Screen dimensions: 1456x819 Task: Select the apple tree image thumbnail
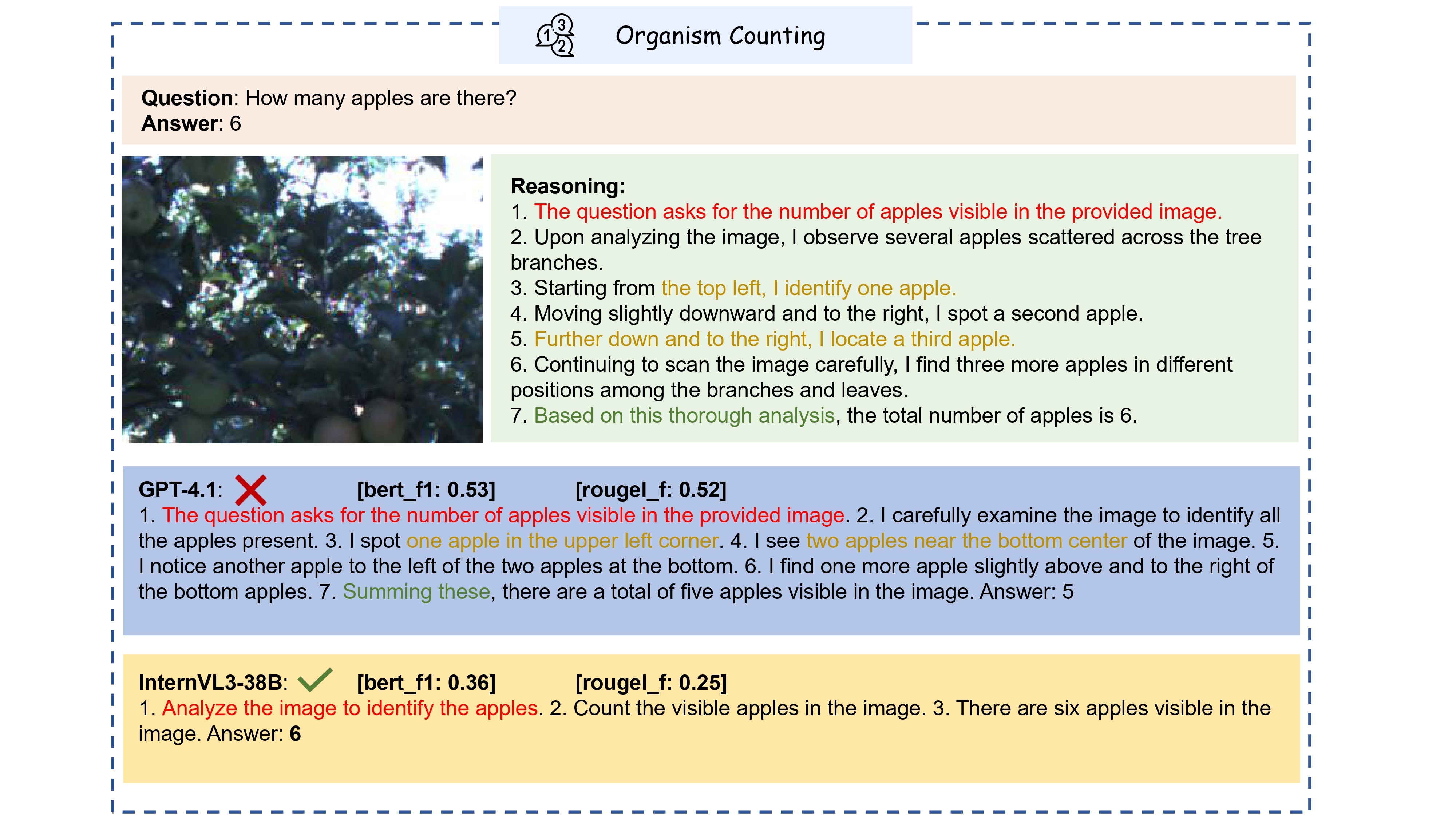302,300
